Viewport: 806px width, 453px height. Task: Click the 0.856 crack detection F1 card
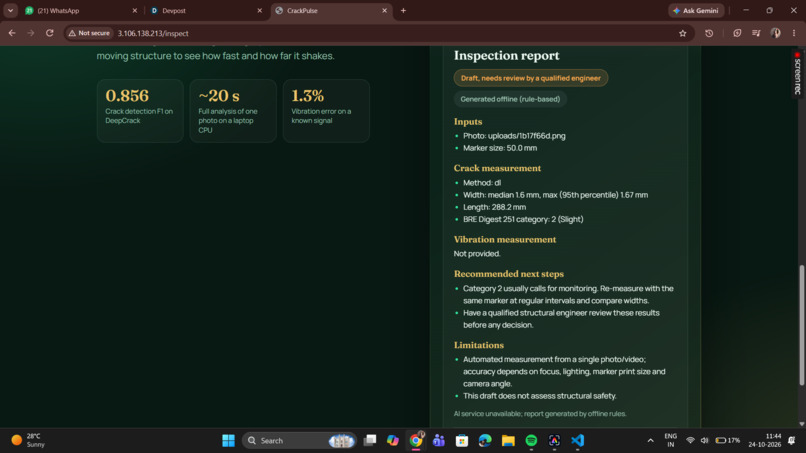pos(140,111)
